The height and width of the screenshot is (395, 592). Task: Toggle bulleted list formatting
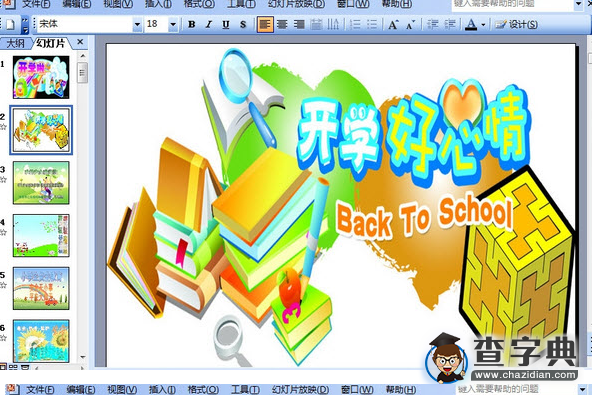coord(372,25)
